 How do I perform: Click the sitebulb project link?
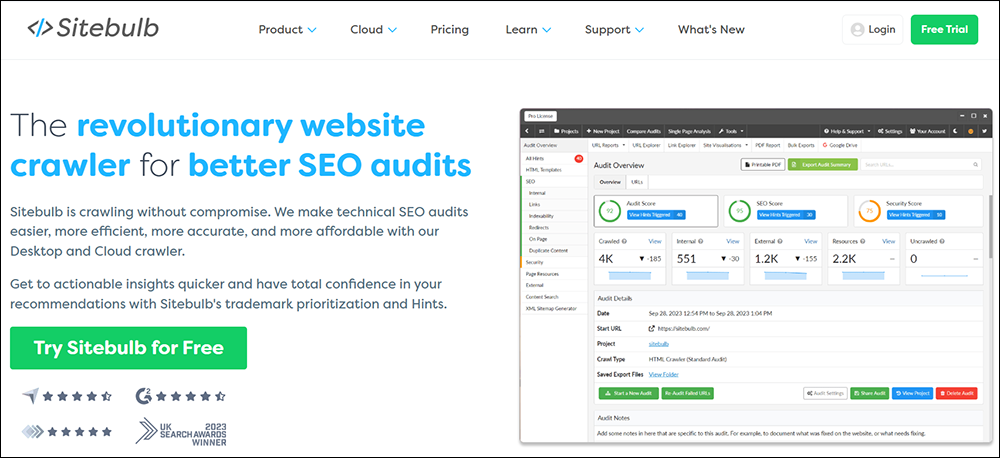pyautogui.click(x=659, y=344)
